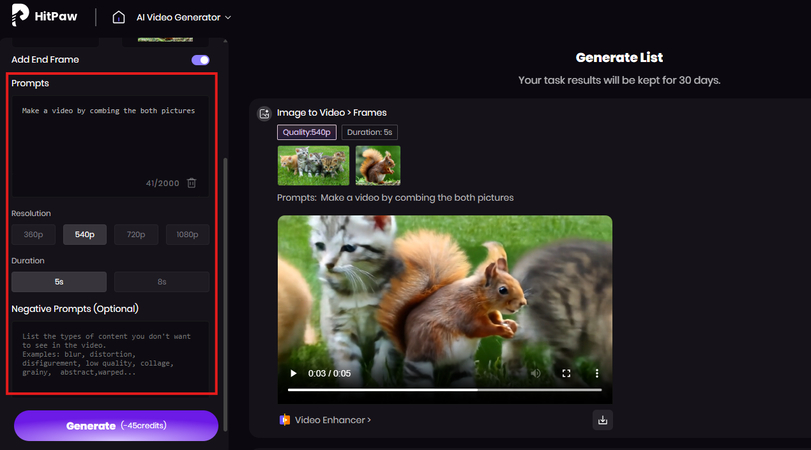Go to home via house icon
This screenshot has height=450, width=811.
[x=118, y=17]
